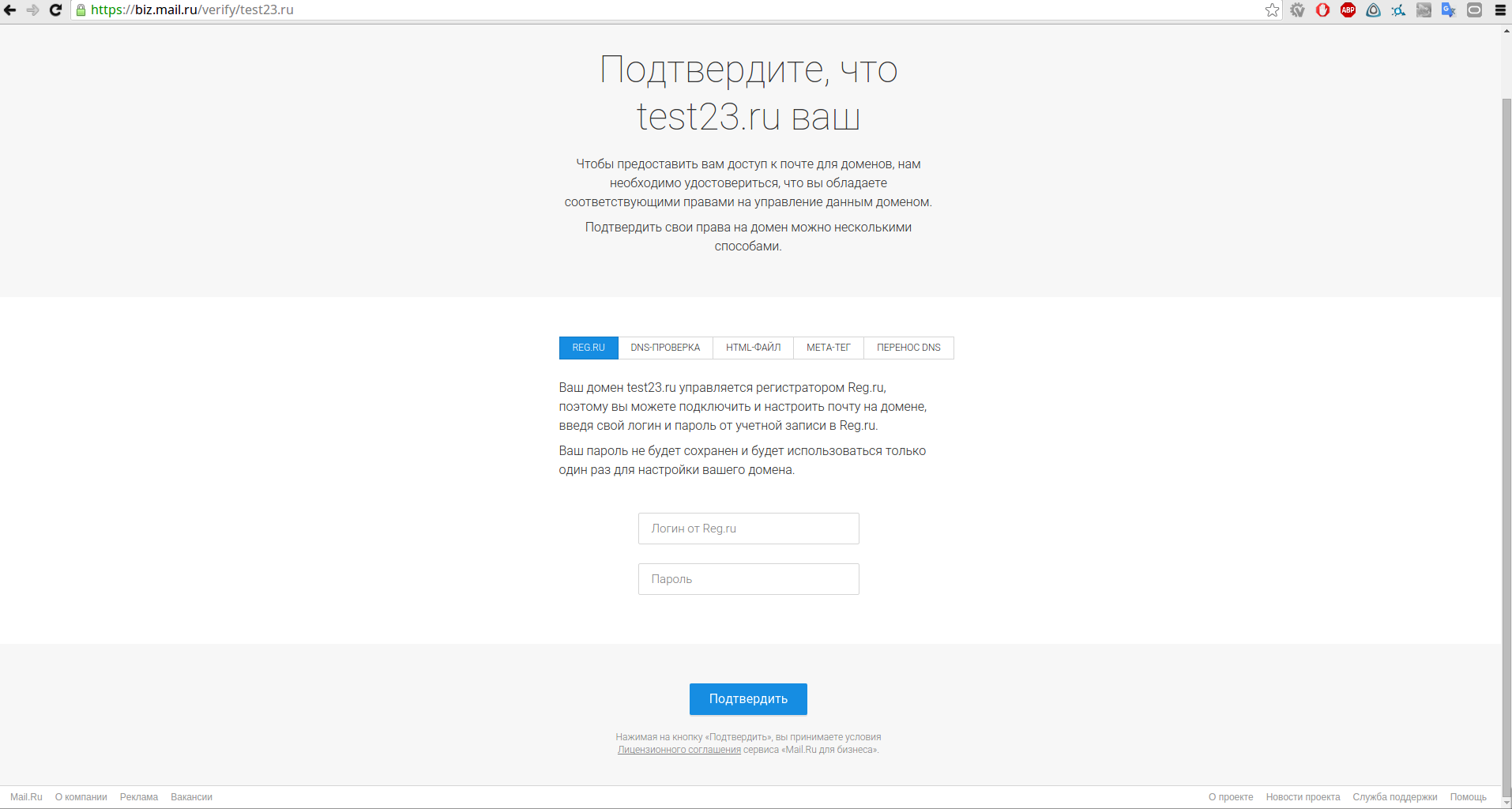Focus the Пароль password field
This screenshot has height=809, width=1512.
[748, 579]
